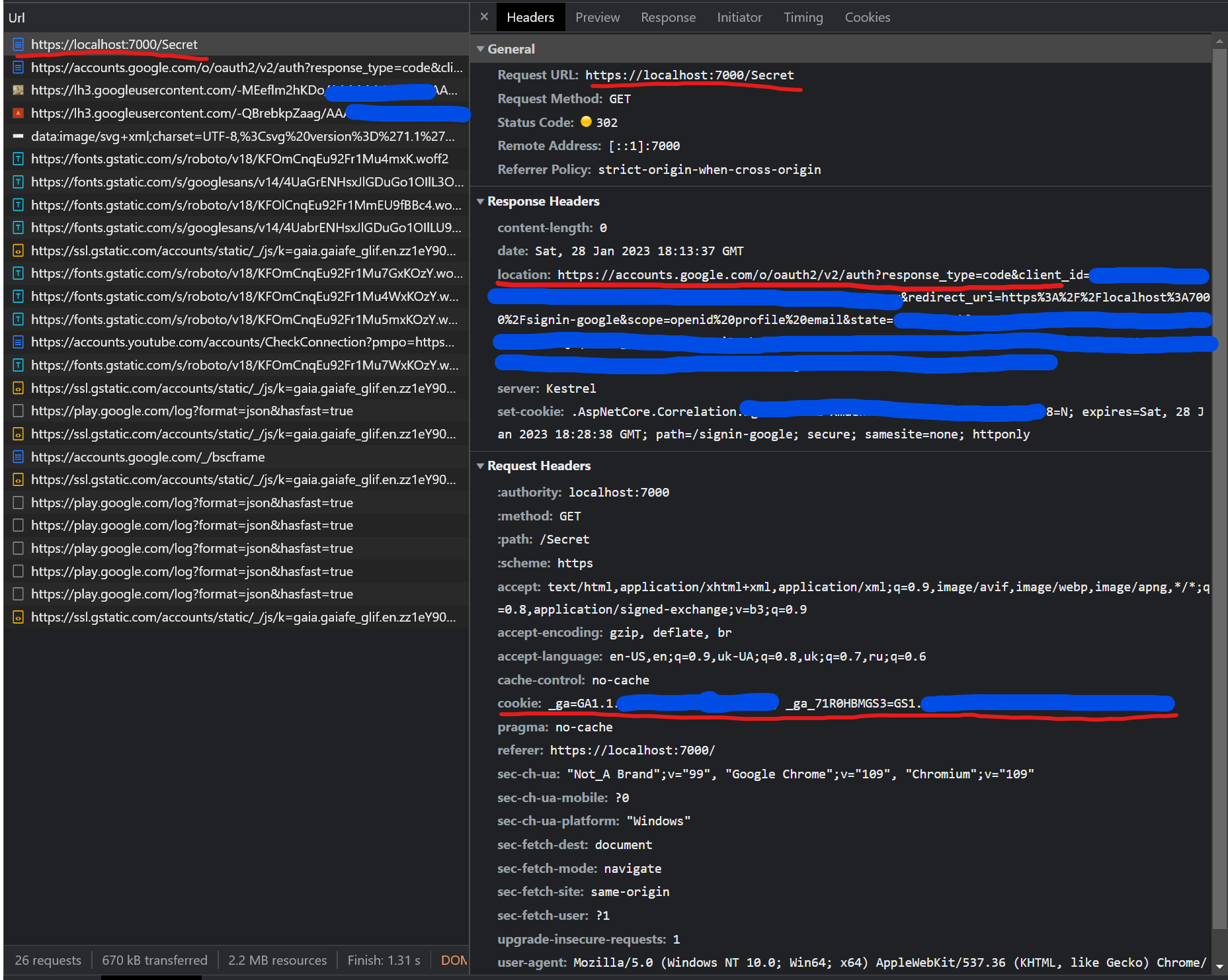This screenshot has width=1228, height=980.
Task: Open the Cookies tab
Action: 867,17
